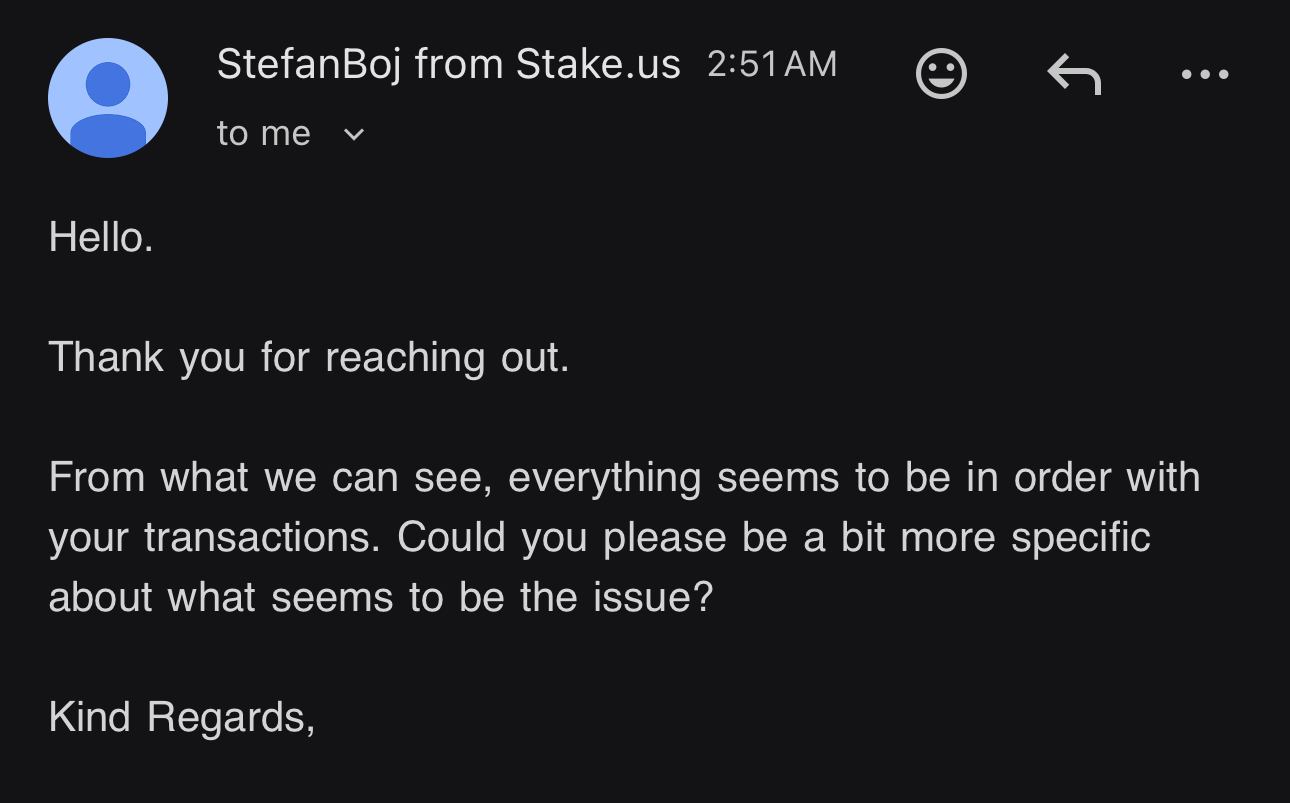This screenshot has width=1290, height=803.
Task: Click the word "about" in the last line
Action: coord(100,597)
